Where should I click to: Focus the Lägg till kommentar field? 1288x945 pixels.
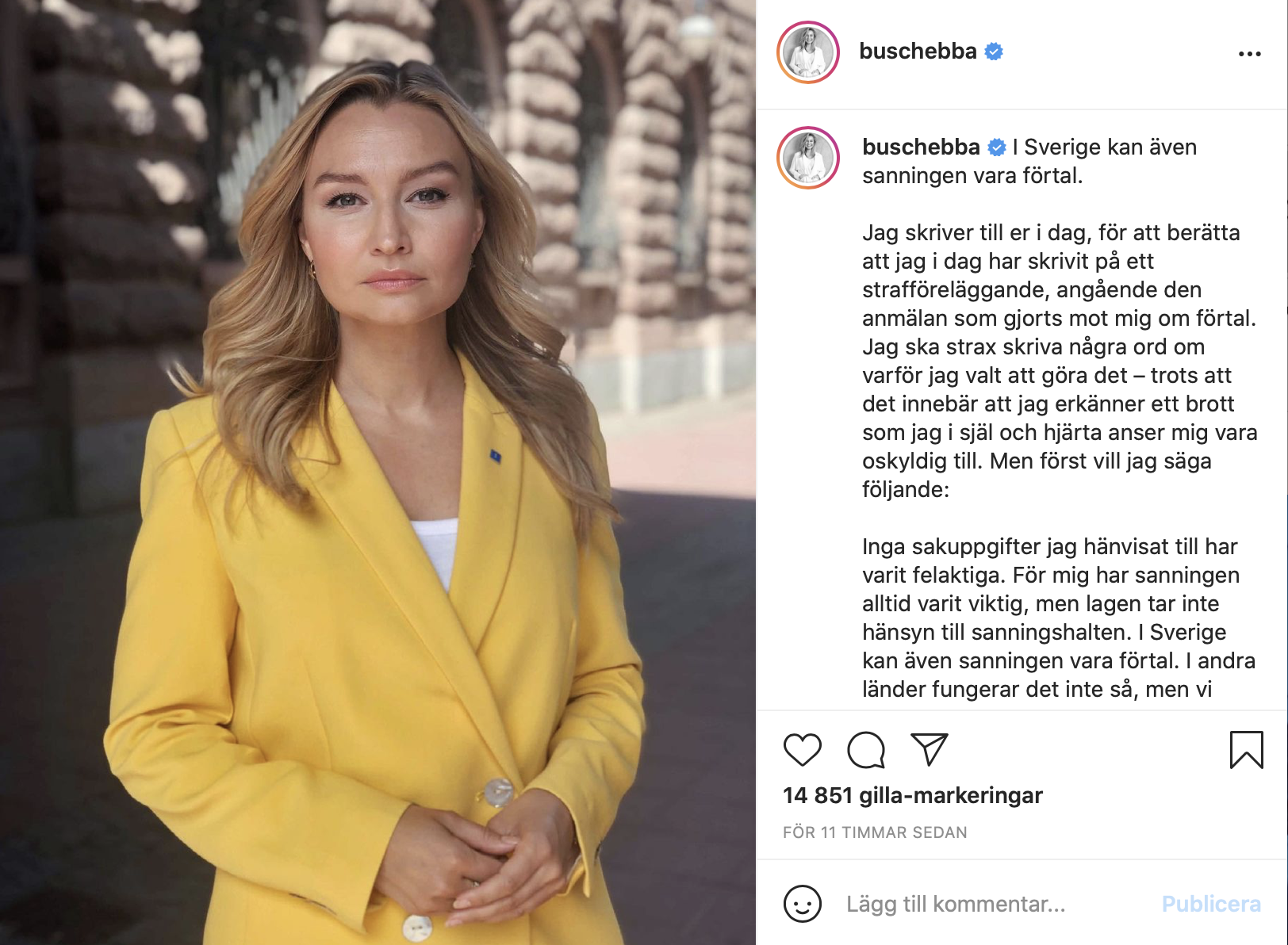point(991,904)
